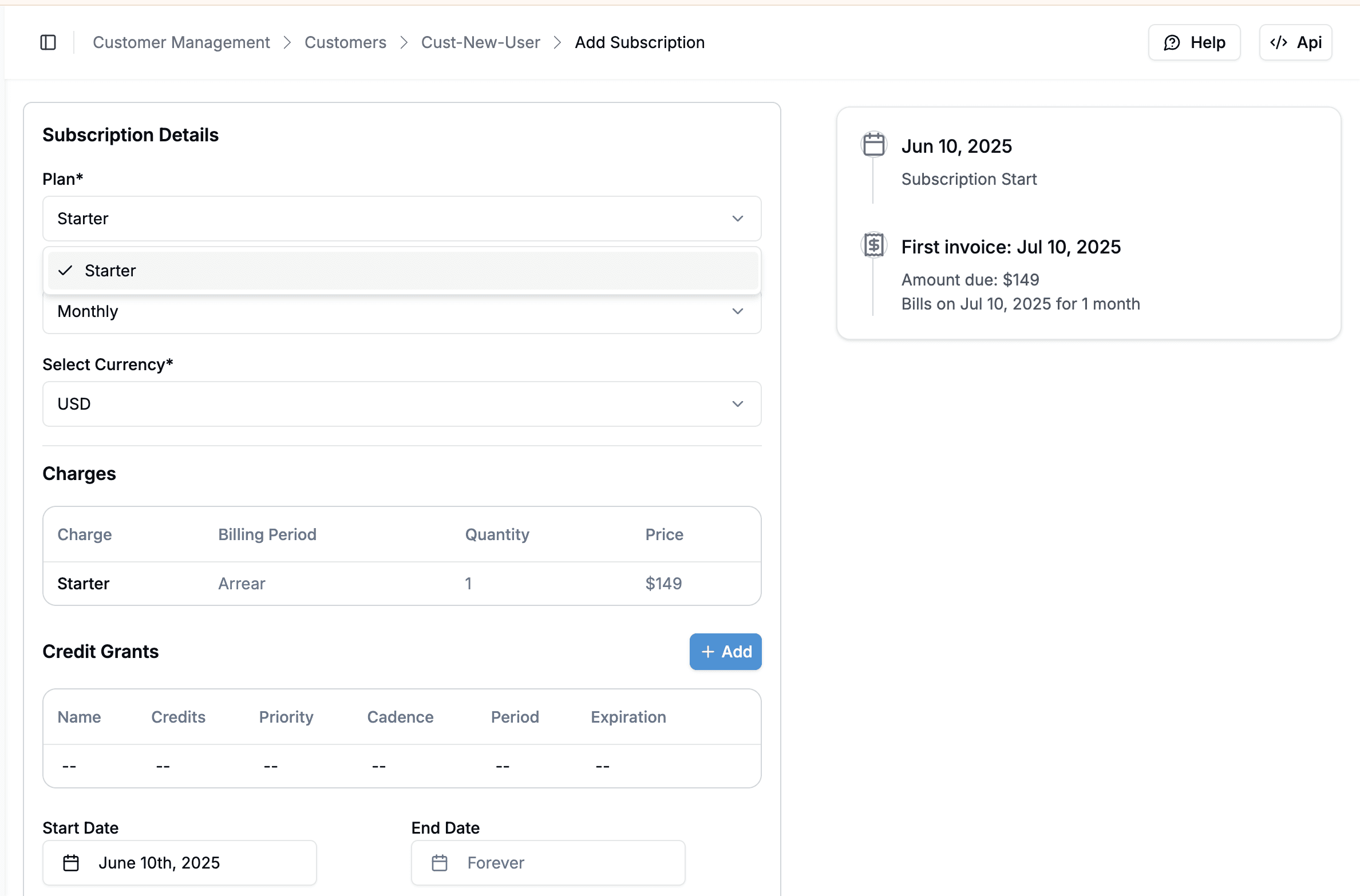
Task: Open the USD currency dropdown
Action: [402, 404]
